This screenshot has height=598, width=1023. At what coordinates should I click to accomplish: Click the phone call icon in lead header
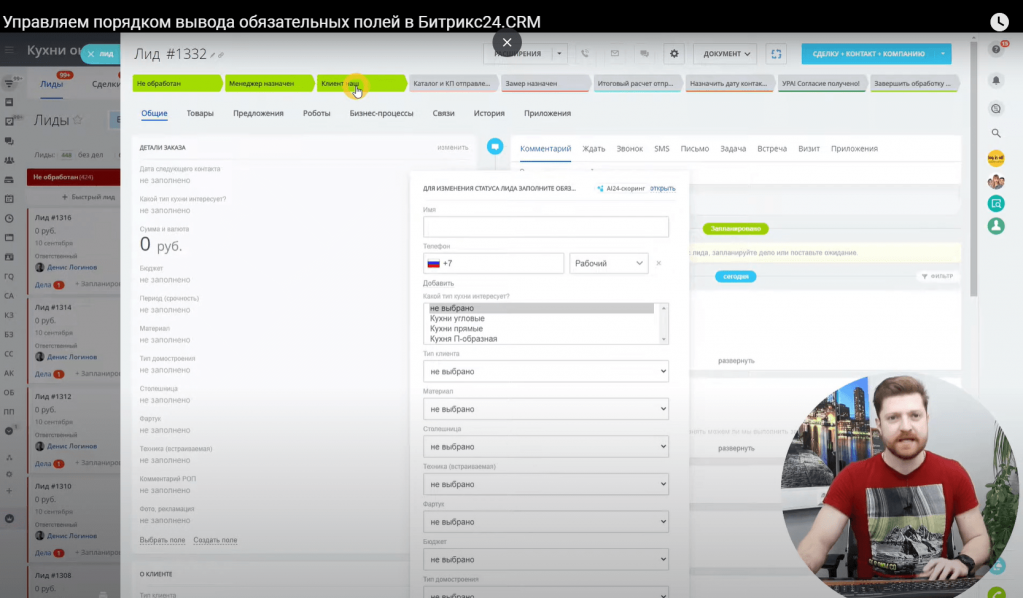[x=585, y=53]
